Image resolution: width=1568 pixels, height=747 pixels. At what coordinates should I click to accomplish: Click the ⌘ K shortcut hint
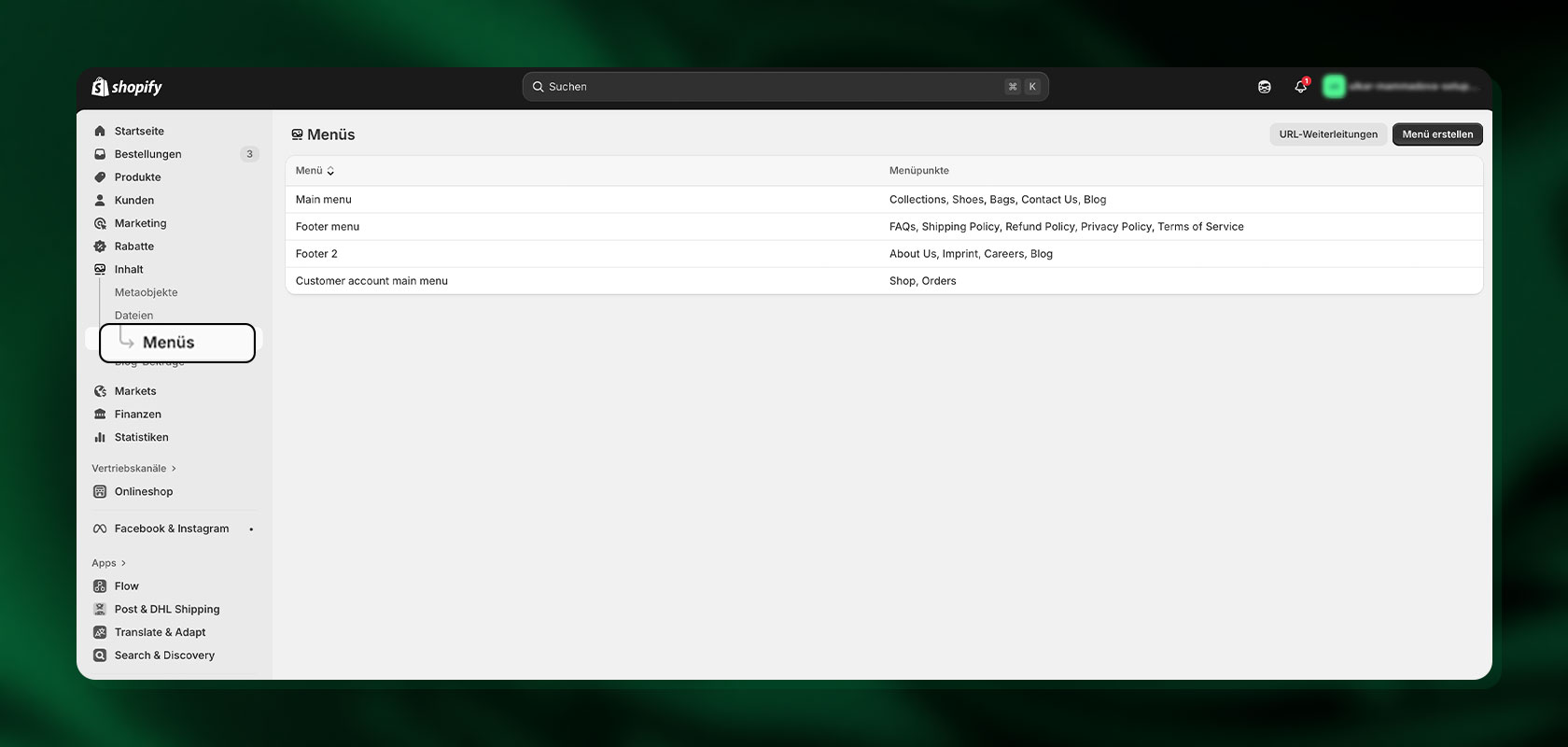[x=1022, y=87]
